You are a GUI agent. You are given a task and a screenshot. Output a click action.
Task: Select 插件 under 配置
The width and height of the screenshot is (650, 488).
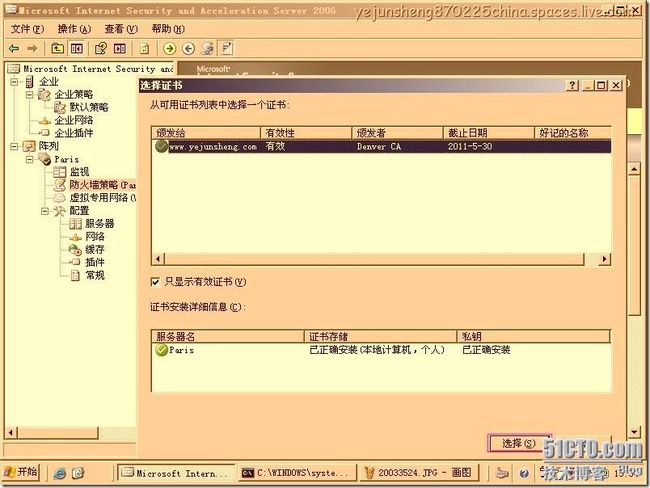click(95, 262)
